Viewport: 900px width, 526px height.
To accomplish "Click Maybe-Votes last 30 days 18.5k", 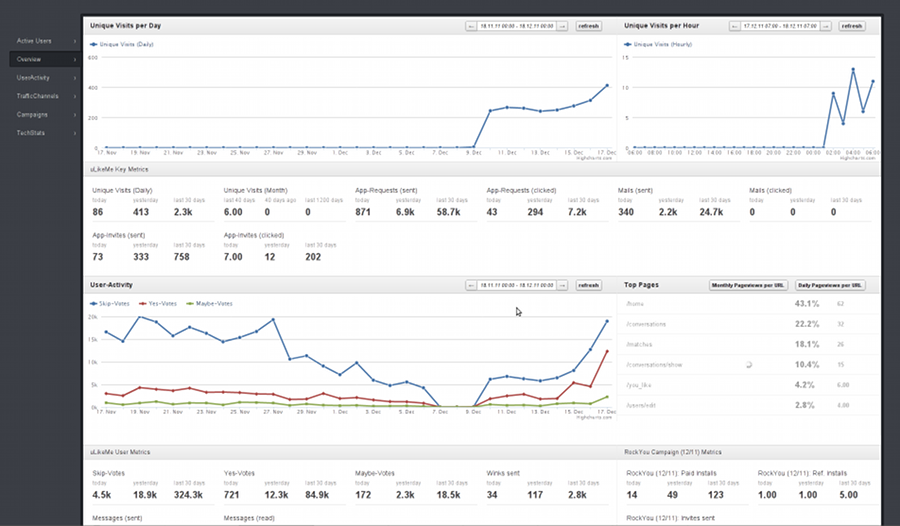I will [x=448, y=494].
